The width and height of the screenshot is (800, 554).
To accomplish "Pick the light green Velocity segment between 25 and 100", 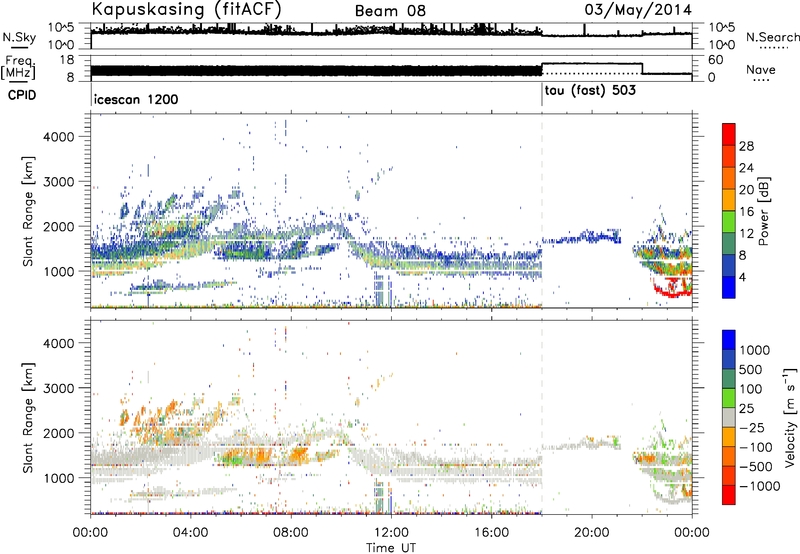I will pos(729,398).
